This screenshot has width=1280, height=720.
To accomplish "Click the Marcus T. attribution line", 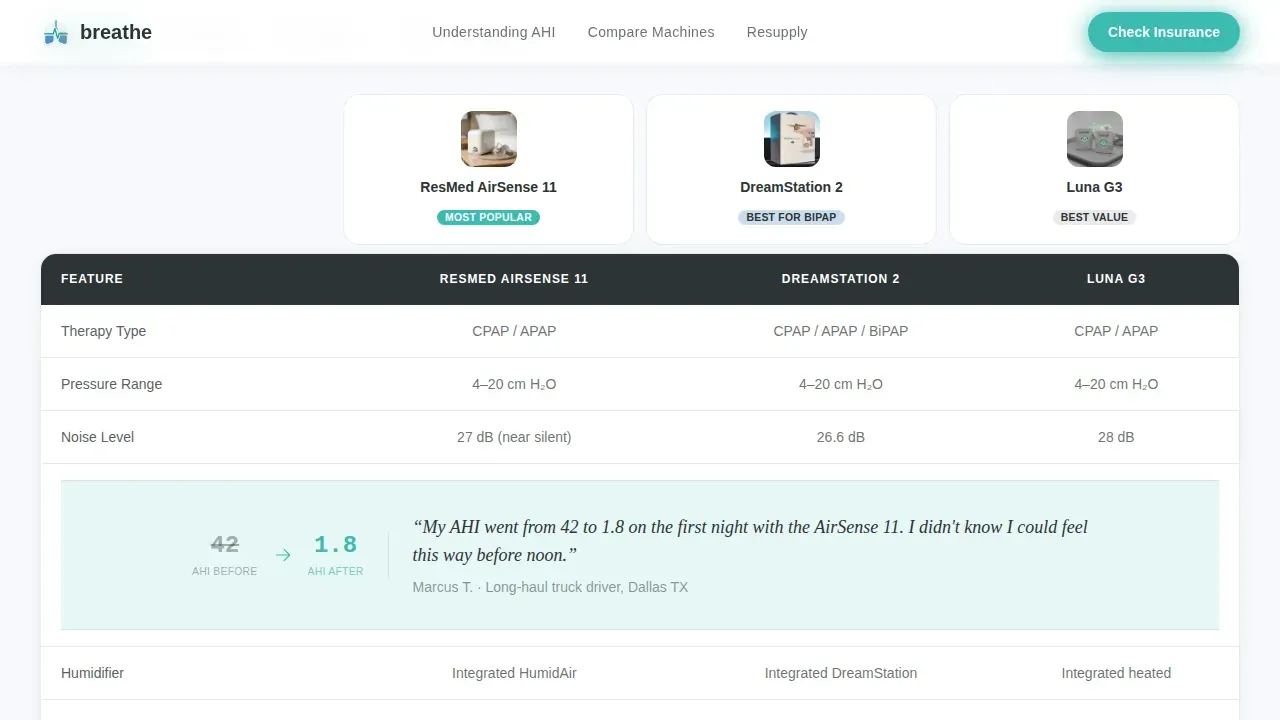I will tap(550, 587).
